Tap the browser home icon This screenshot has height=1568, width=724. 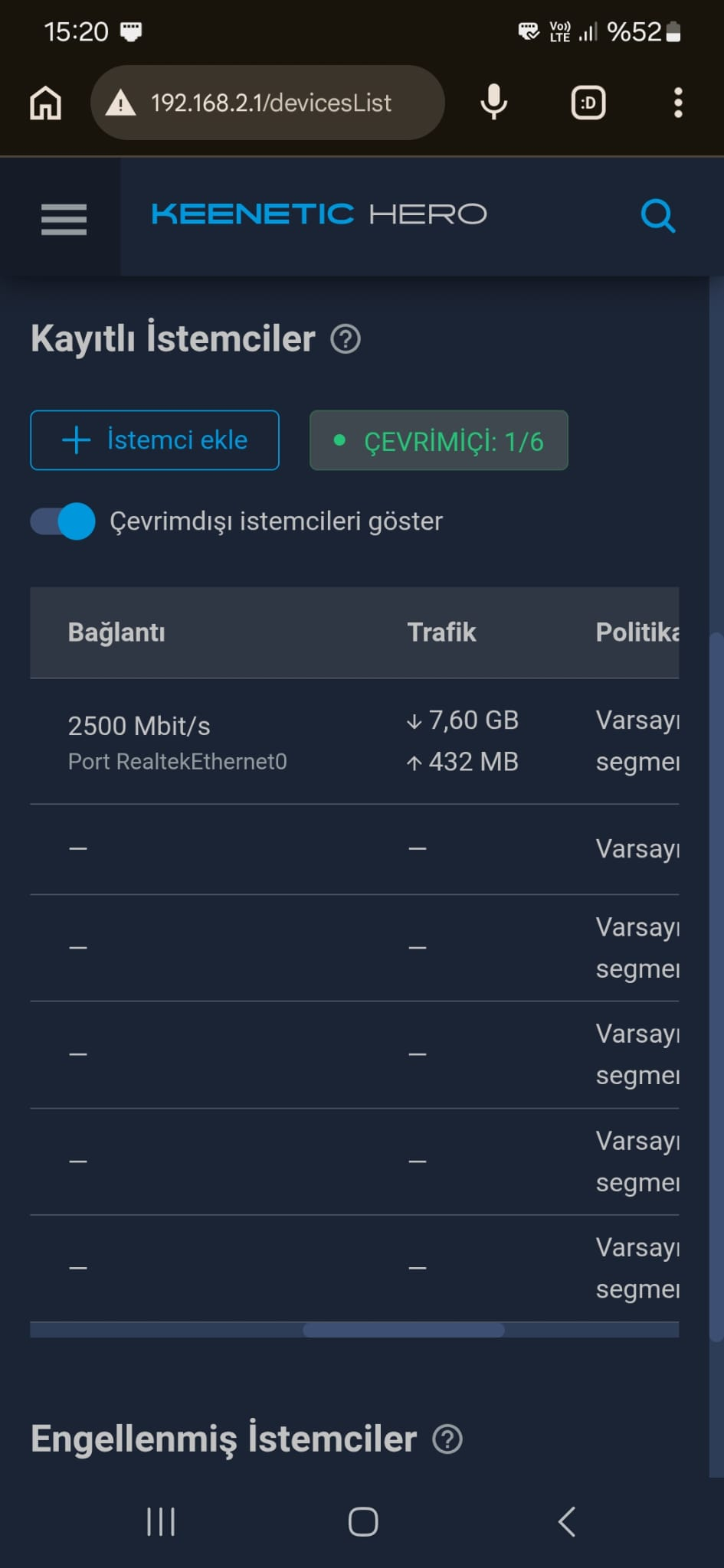pos(45,103)
